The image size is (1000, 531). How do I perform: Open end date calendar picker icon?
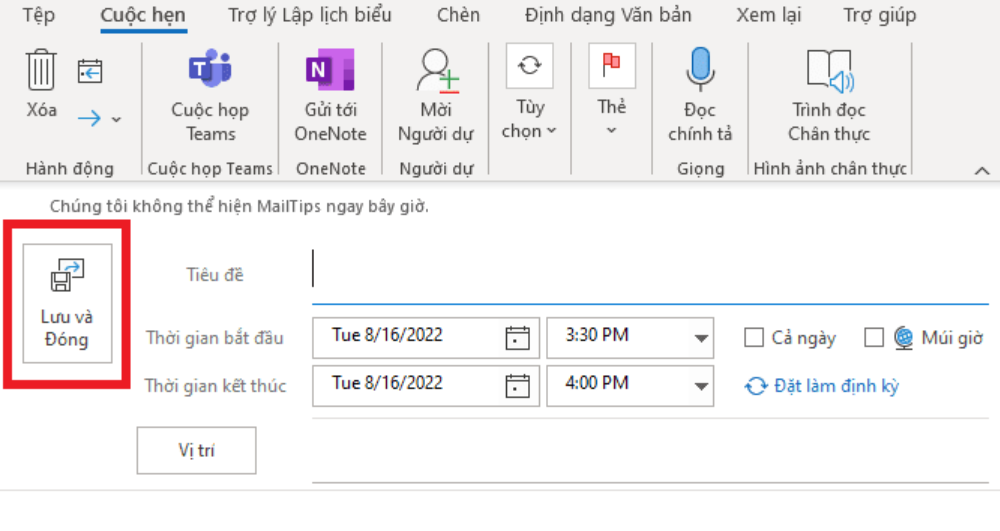[x=517, y=386]
